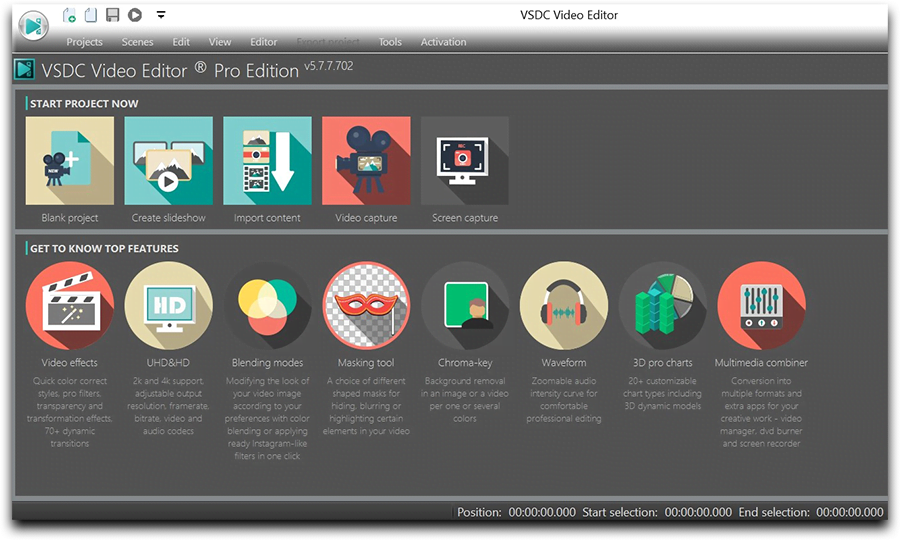The height and width of the screenshot is (540, 900).
Task: Open the Waveform headphones icon
Action: [564, 305]
